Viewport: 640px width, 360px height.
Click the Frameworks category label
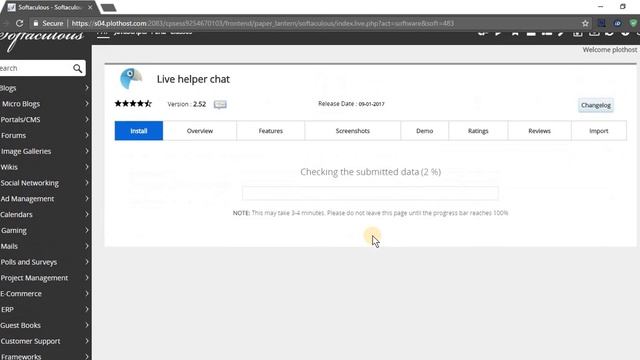pyautogui.click(x=21, y=356)
